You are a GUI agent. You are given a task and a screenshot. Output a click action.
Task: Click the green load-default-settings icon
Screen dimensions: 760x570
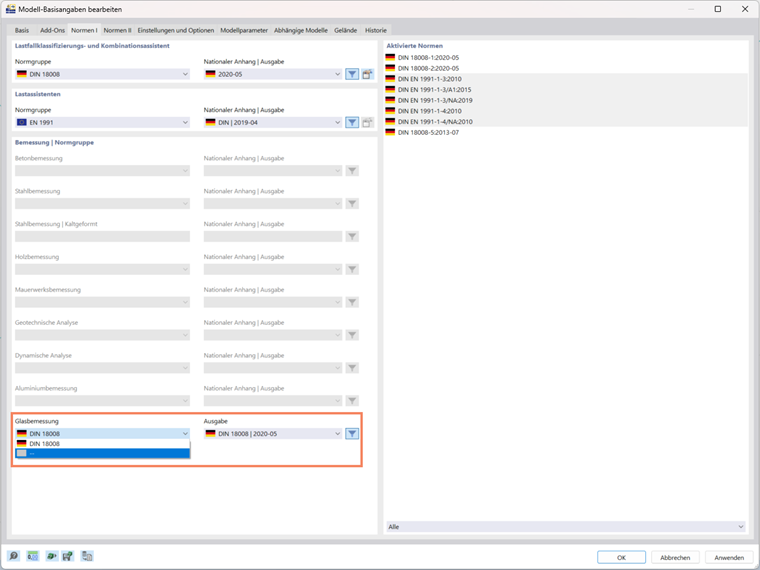(51, 556)
